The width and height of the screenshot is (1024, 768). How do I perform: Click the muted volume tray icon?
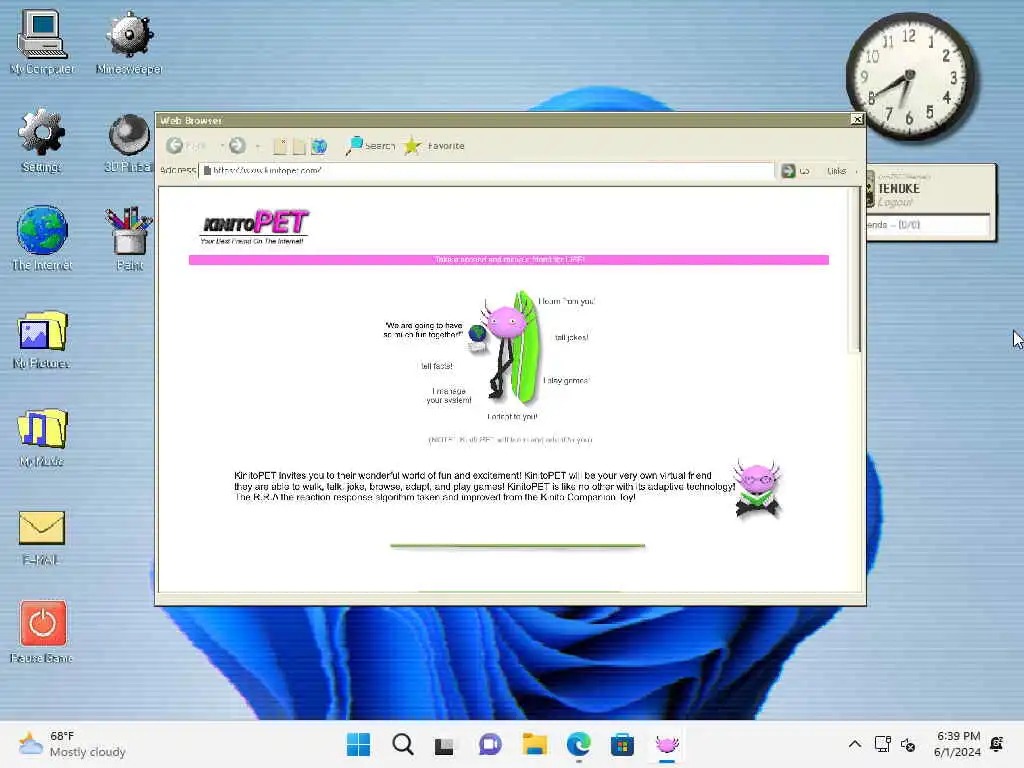(908, 744)
